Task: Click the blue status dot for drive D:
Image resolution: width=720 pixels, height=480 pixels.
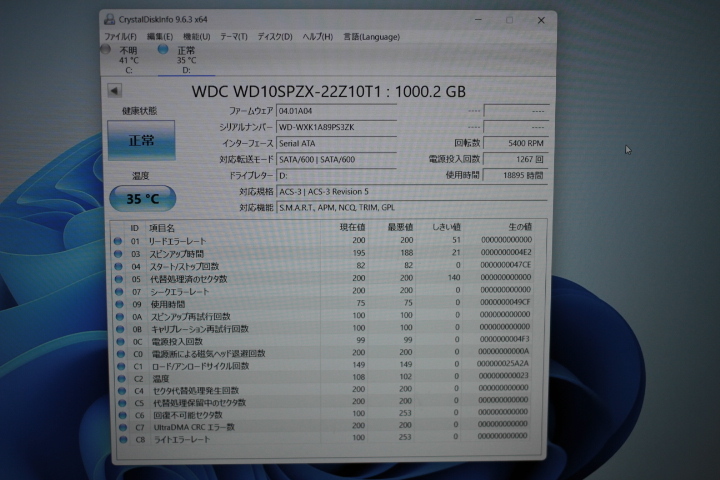Action: pos(163,49)
